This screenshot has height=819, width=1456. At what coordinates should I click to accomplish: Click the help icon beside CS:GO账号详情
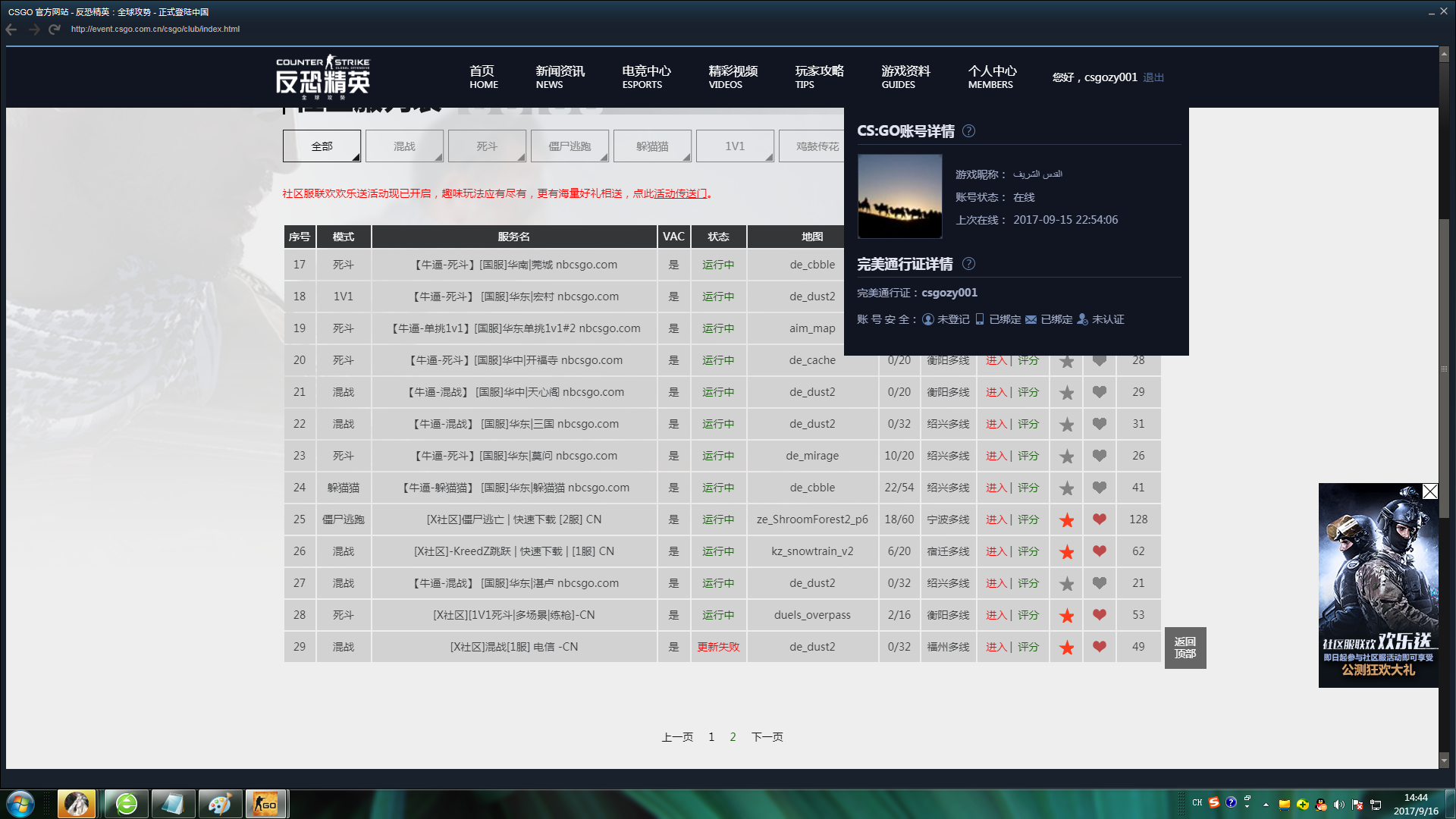[968, 131]
